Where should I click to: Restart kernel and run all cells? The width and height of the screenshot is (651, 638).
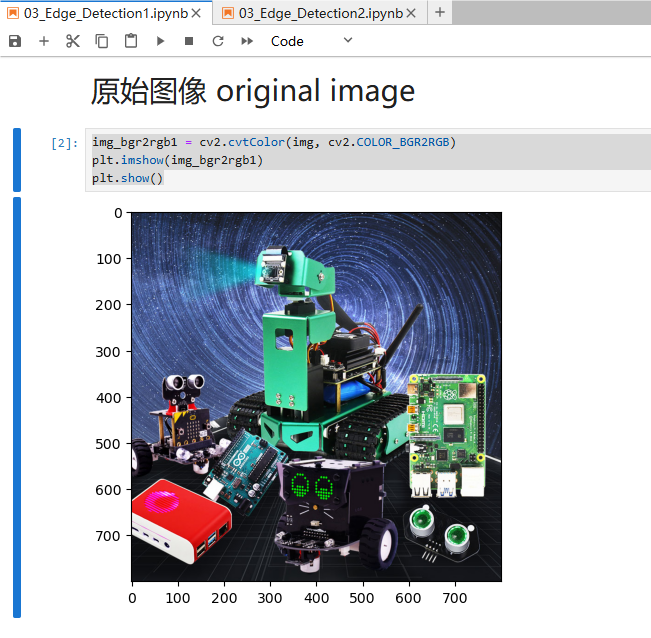pos(247,41)
